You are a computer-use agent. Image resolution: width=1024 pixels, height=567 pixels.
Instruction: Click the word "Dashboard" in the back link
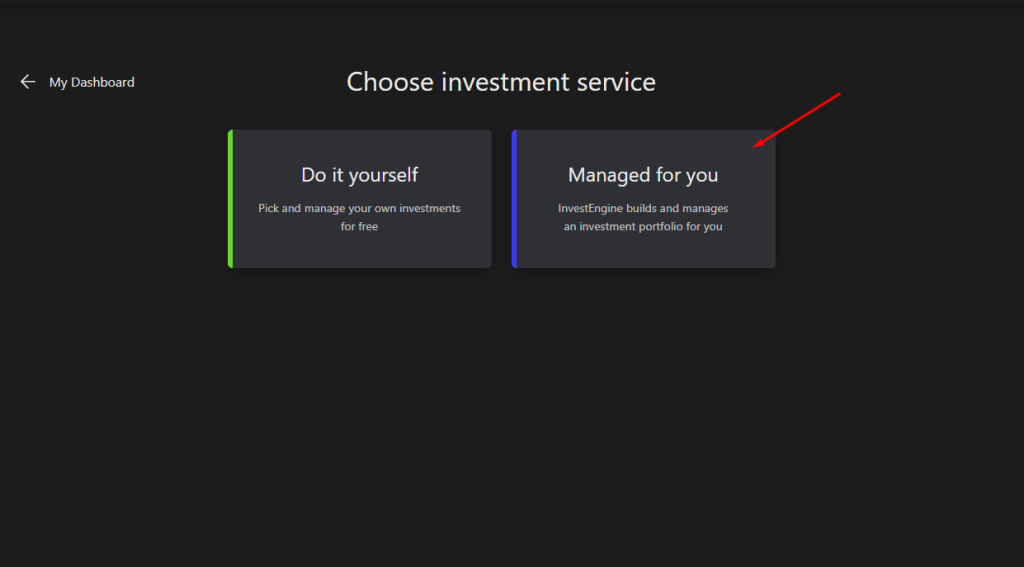(102, 82)
